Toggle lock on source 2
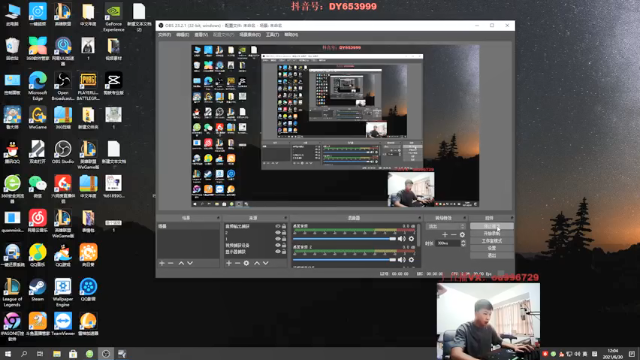This screenshot has height=360, width=640. tap(284, 233)
